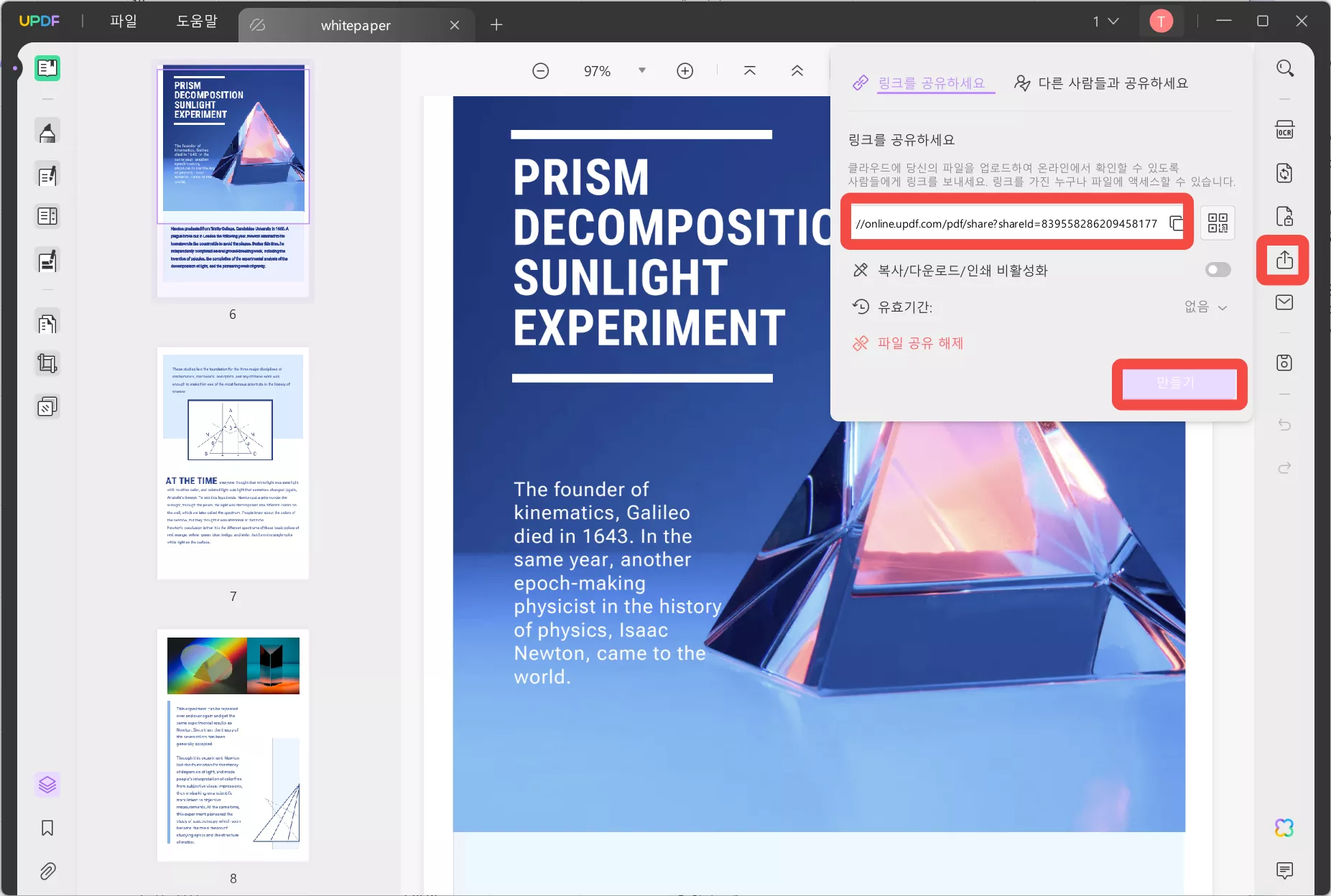Open the comments panel icon
The height and width of the screenshot is (896, 1331).
click(1284, 871)
